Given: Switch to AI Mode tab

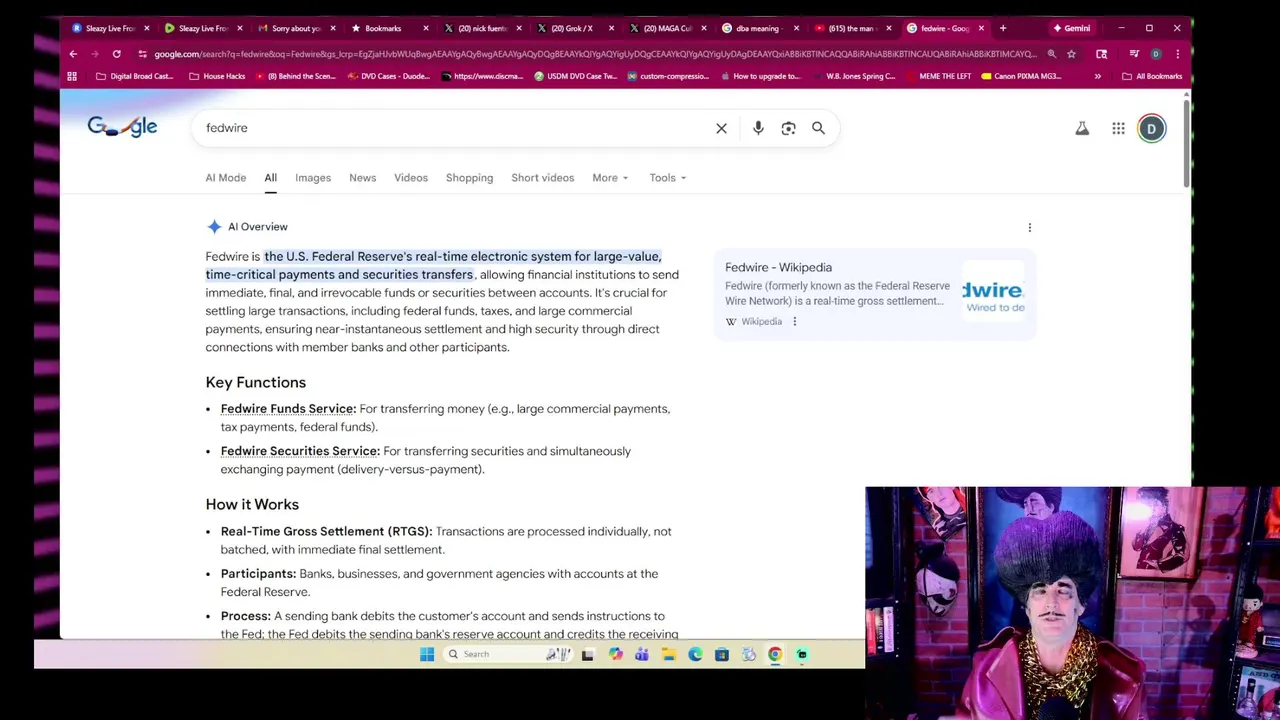Looking at the screenshot, I should pyautogui.click(x=226, y=178).
